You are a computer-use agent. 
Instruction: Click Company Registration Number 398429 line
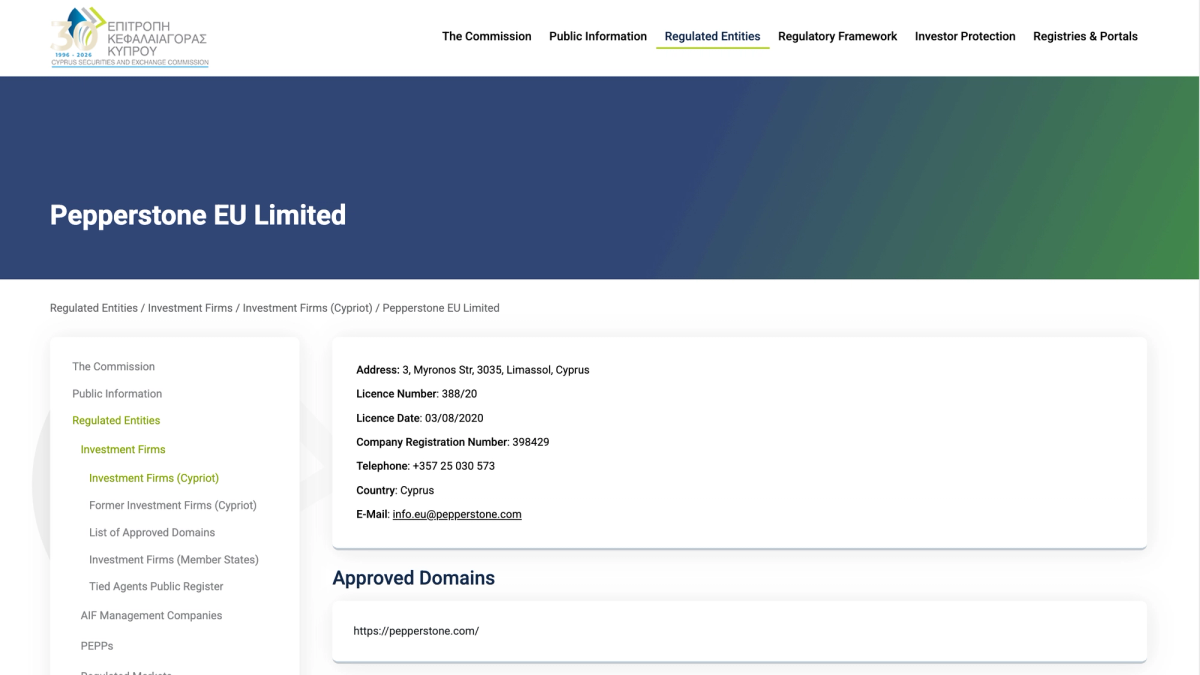(453, 442)
